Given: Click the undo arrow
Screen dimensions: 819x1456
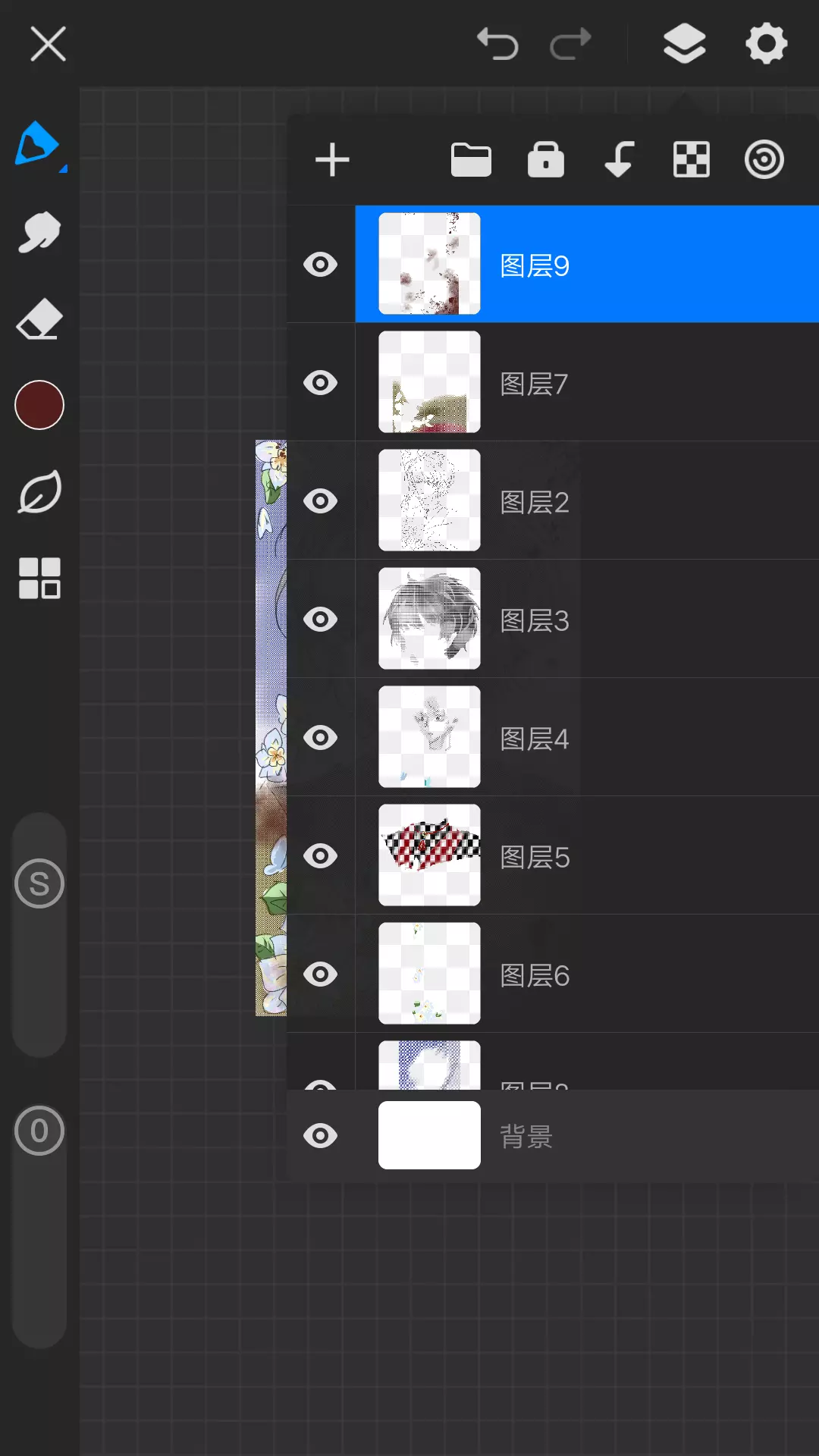Looking at the screenshot, I should [x=497, y=43].
